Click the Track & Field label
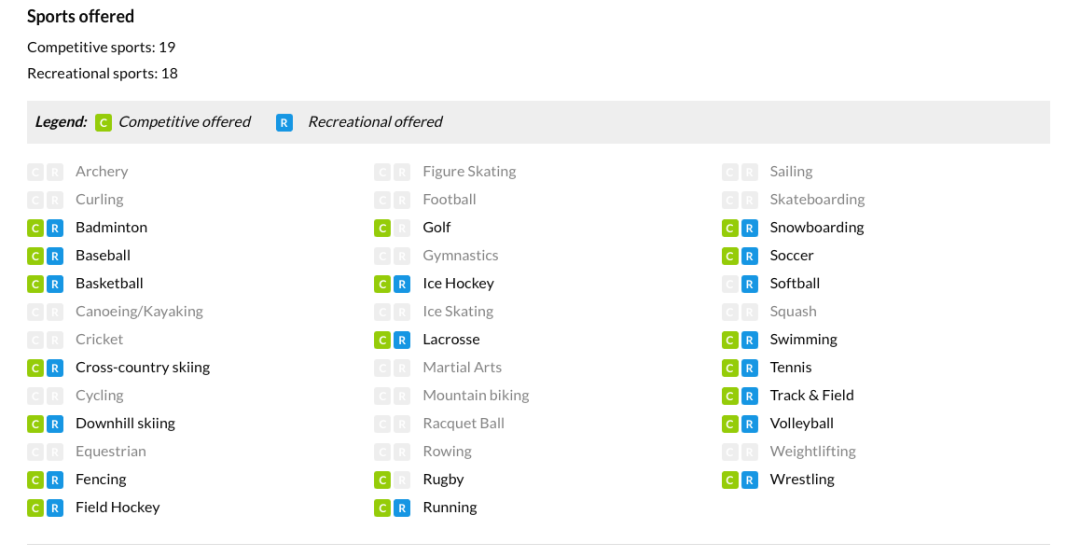1080x557 pixels. (x=811, y=395)
